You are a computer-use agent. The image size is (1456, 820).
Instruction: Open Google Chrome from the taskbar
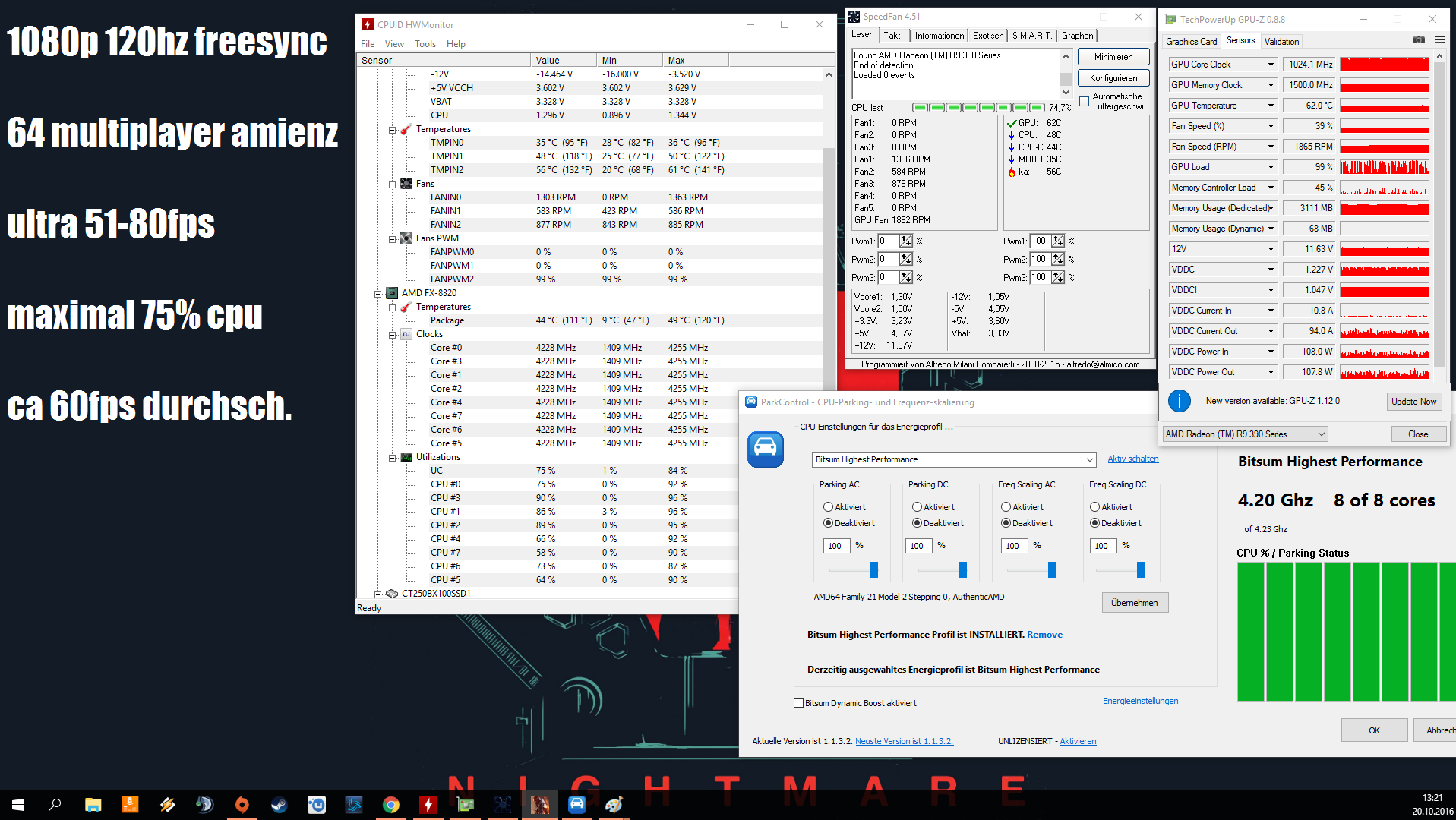[390, 805]
